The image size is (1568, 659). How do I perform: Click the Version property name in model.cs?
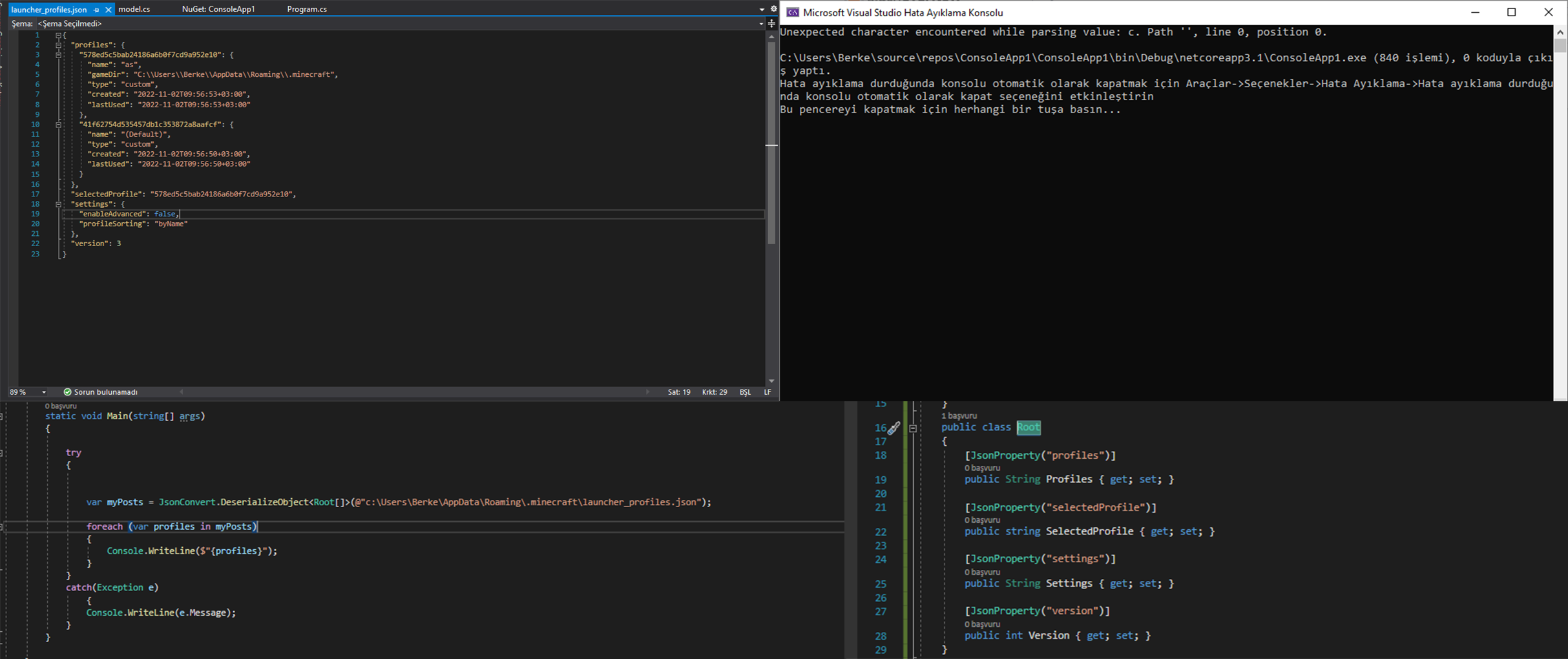coord(1049,636)
